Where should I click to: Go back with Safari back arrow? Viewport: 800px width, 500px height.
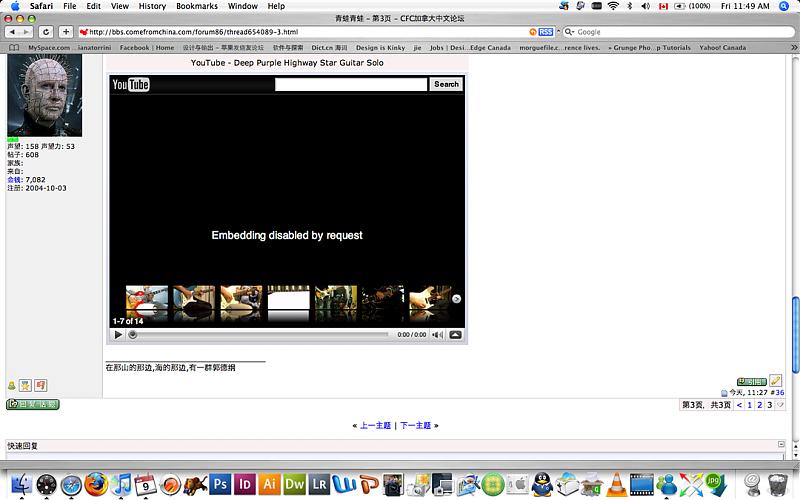click(13, 32)
